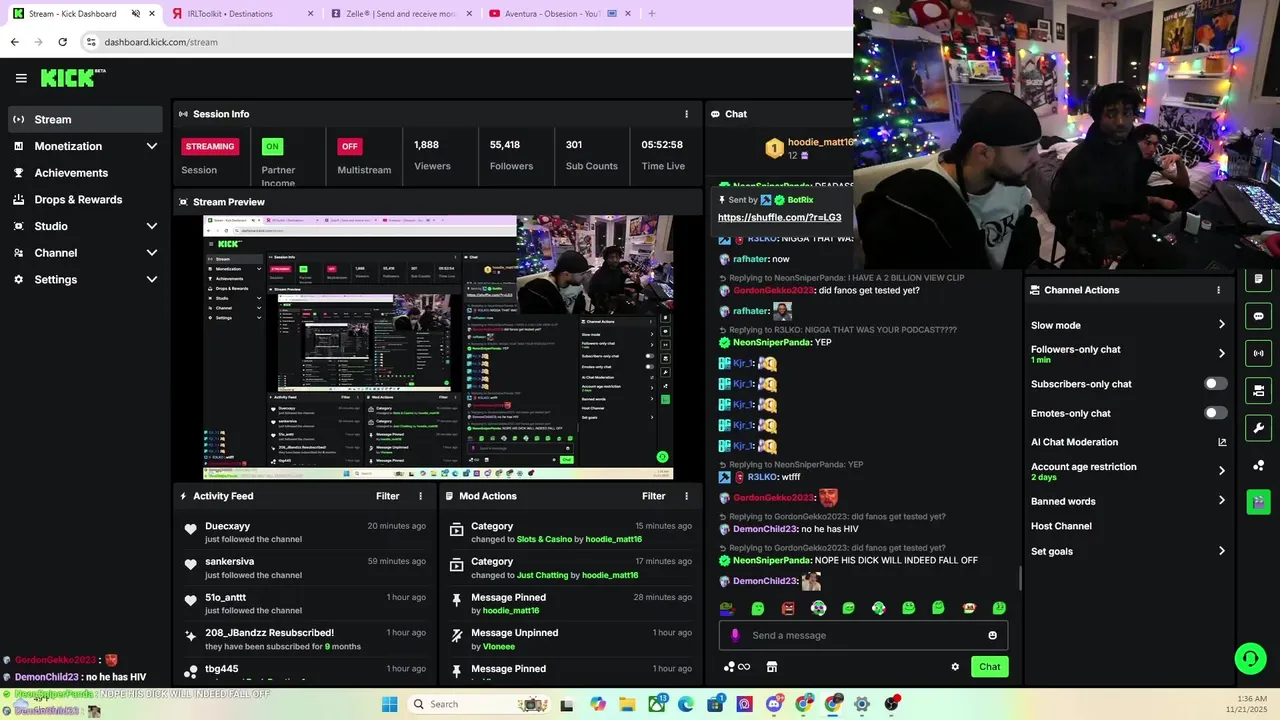The width and height of the screenshot is (1280, 720).
Task: Switch to the Zelle browser tab
Action: click(400, 14)
